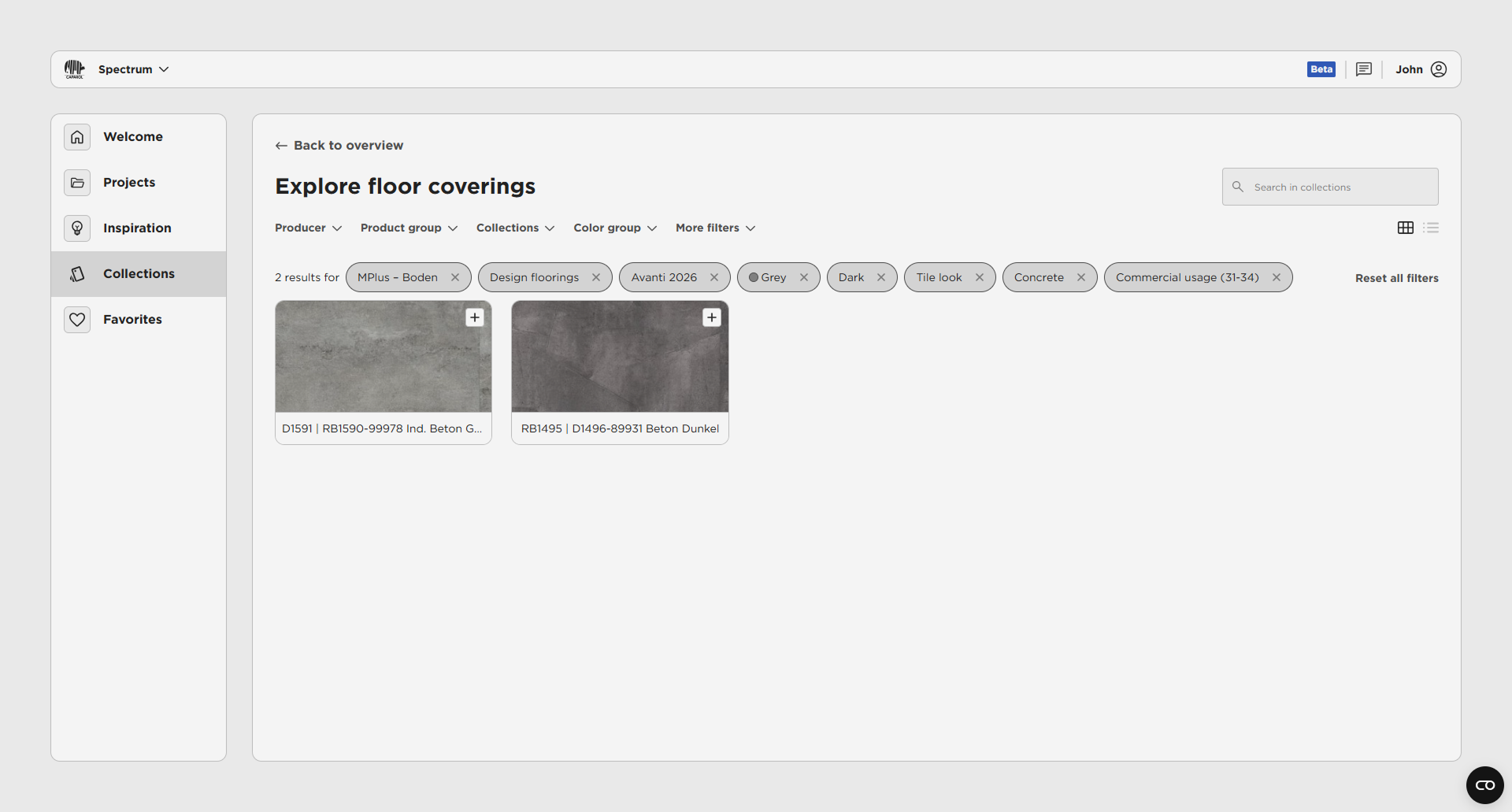Screen dimensions: 1512x812
Task: Open the Color group dropdown
Action: (614, 228)
